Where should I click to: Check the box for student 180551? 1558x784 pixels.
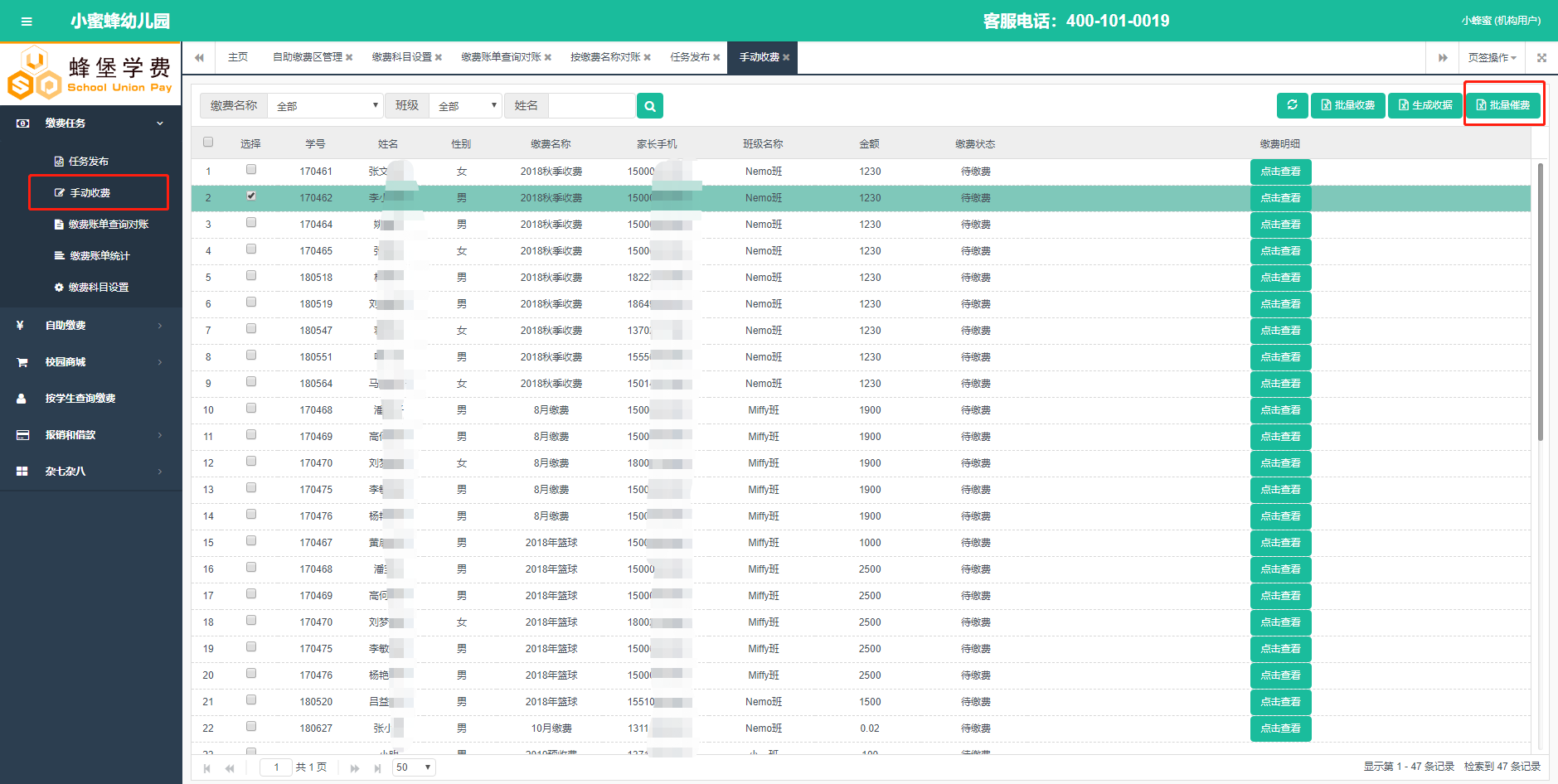251,356
